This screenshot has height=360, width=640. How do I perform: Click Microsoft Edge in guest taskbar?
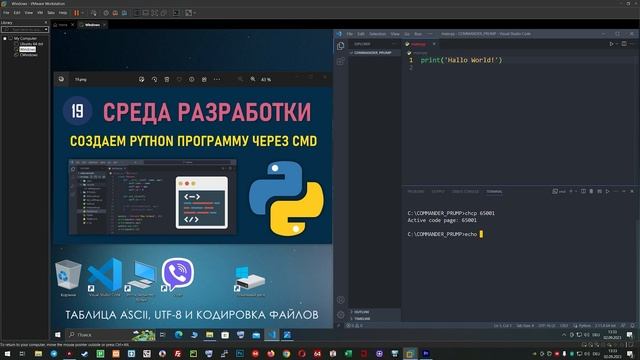tap(179, 335)
